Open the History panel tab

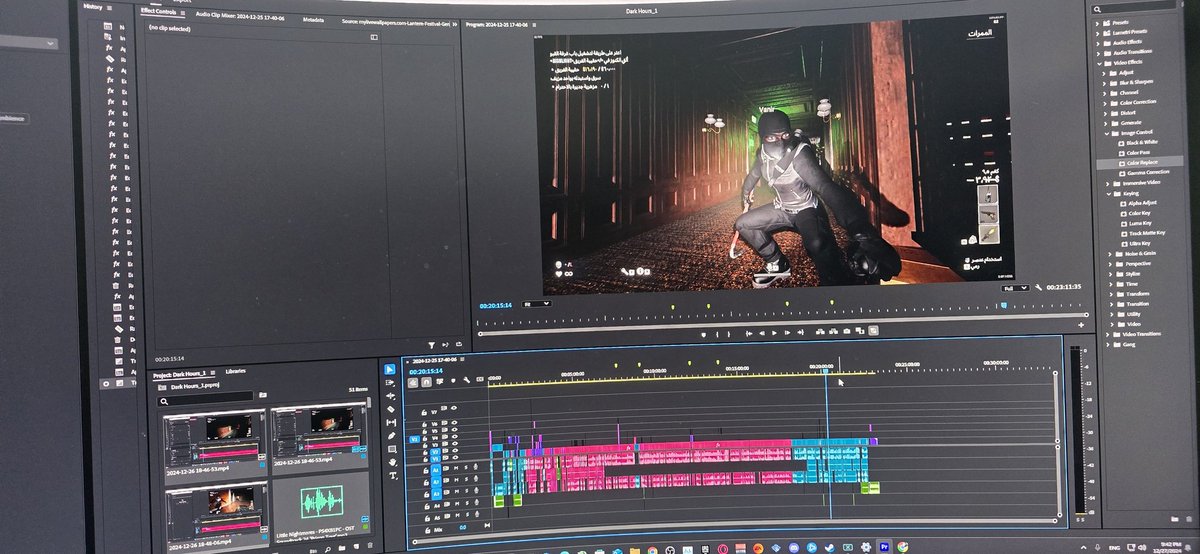(92, 6)
